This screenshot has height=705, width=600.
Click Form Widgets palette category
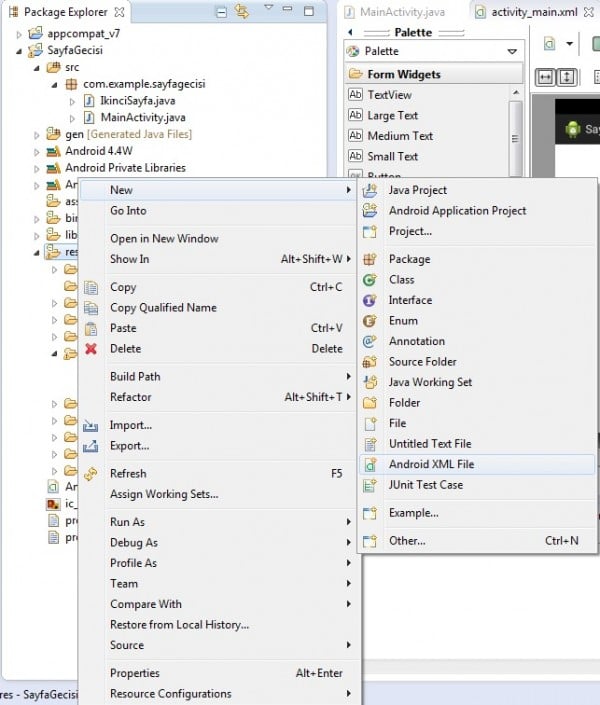pyautogui.click(x=434, y=74)
